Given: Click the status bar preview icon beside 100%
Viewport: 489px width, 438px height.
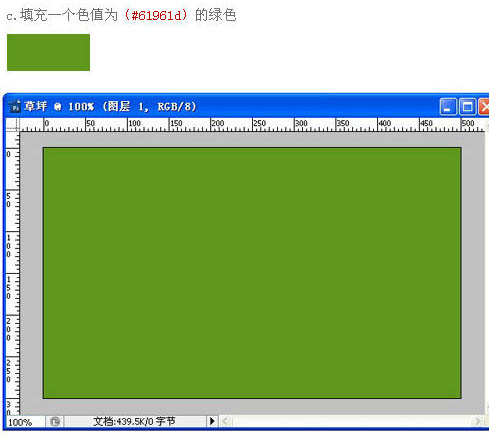Looking at the screenshot, I should click(55, 422).
